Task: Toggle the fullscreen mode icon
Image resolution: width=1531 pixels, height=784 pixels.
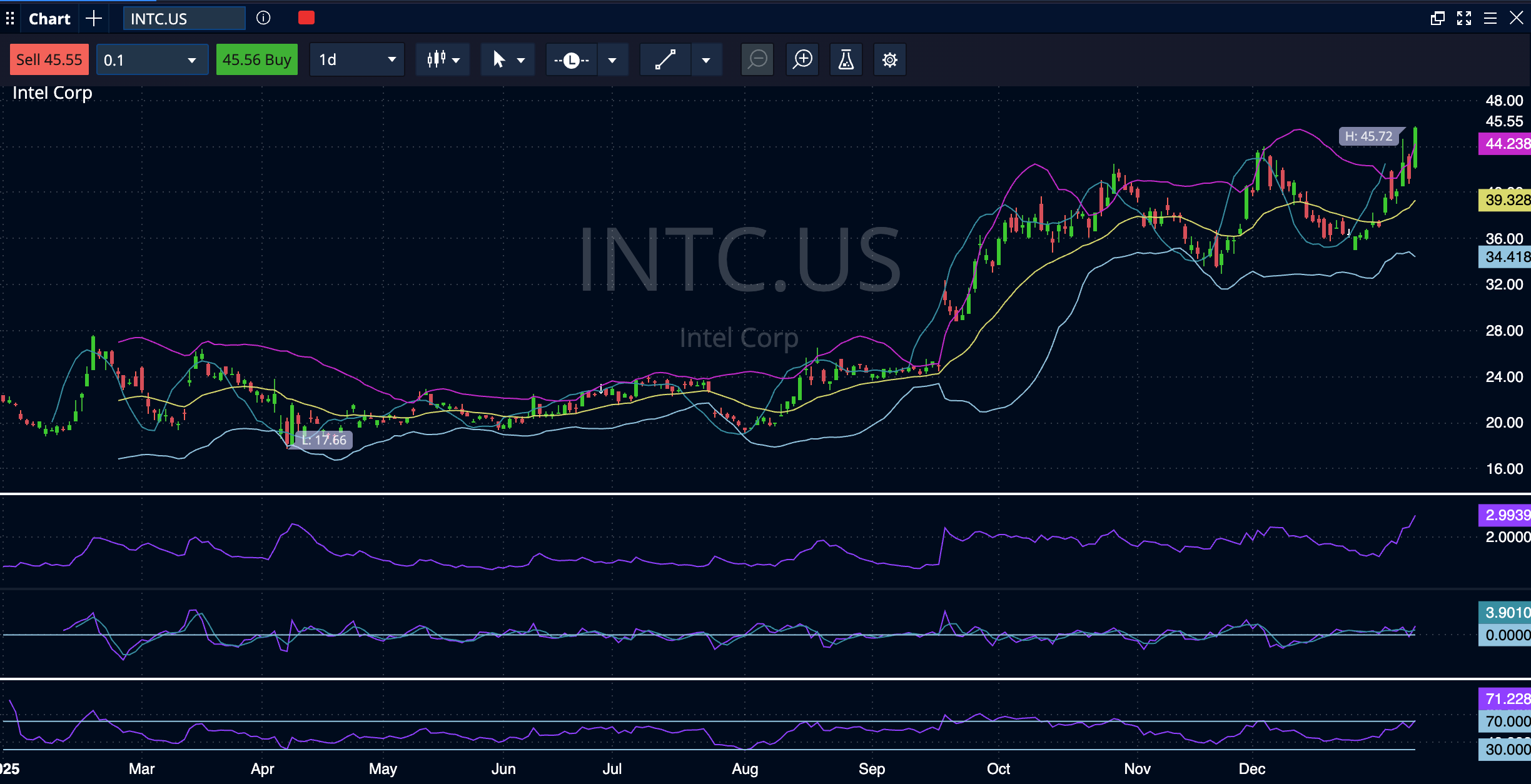Action: tap(1463, 18)
